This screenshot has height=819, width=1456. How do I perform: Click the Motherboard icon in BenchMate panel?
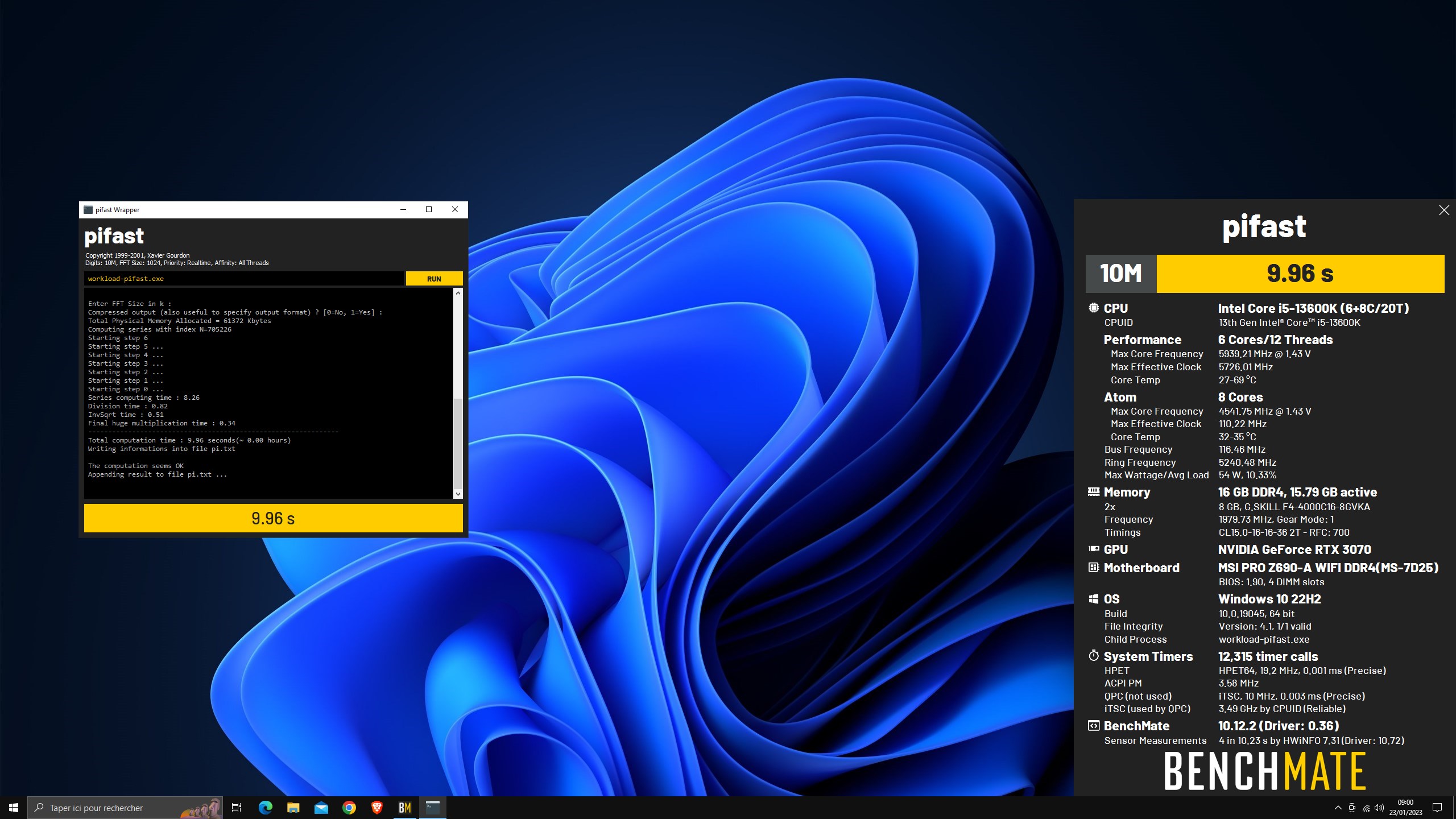pos(1093,567)
